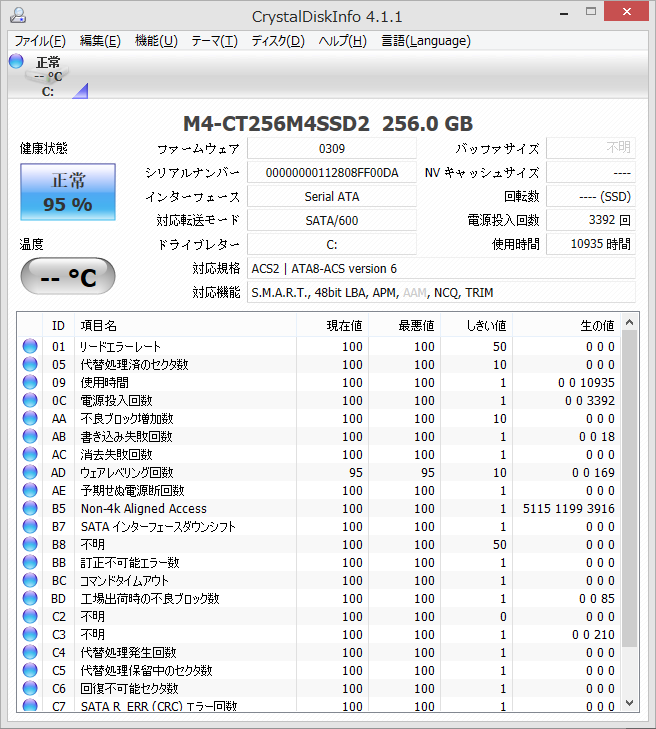
Task: Click the status orb for row AA 不良ブロック増加数
Action: [30, 418]
